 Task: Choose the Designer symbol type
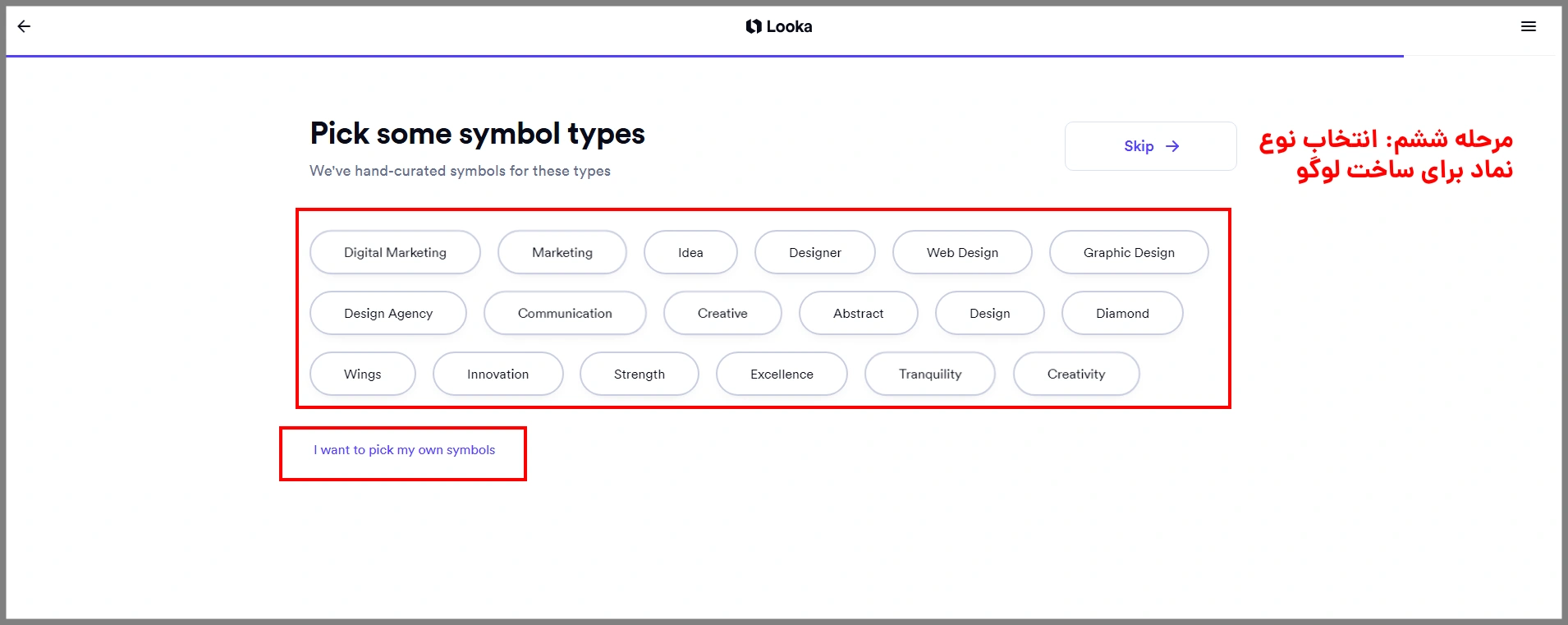814,252
